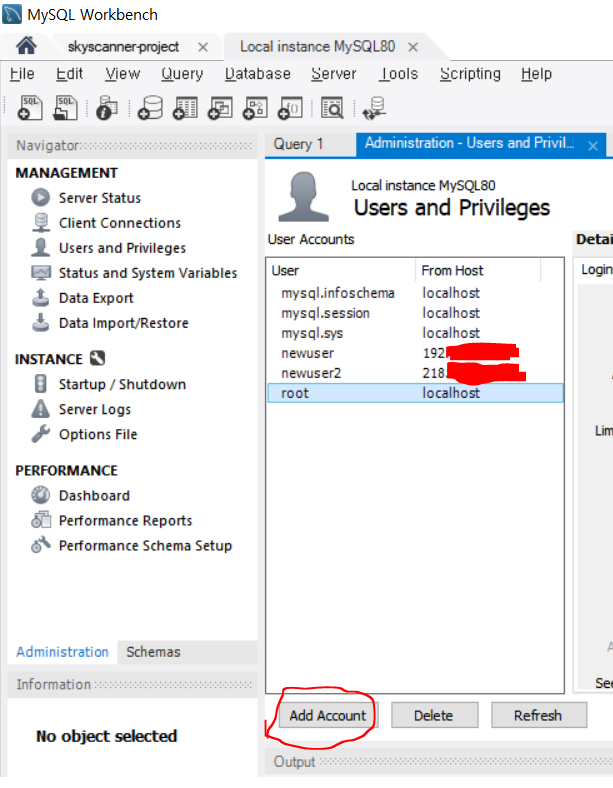
Task: Click the Client Connections icon
Action: (x=41, y=222)
